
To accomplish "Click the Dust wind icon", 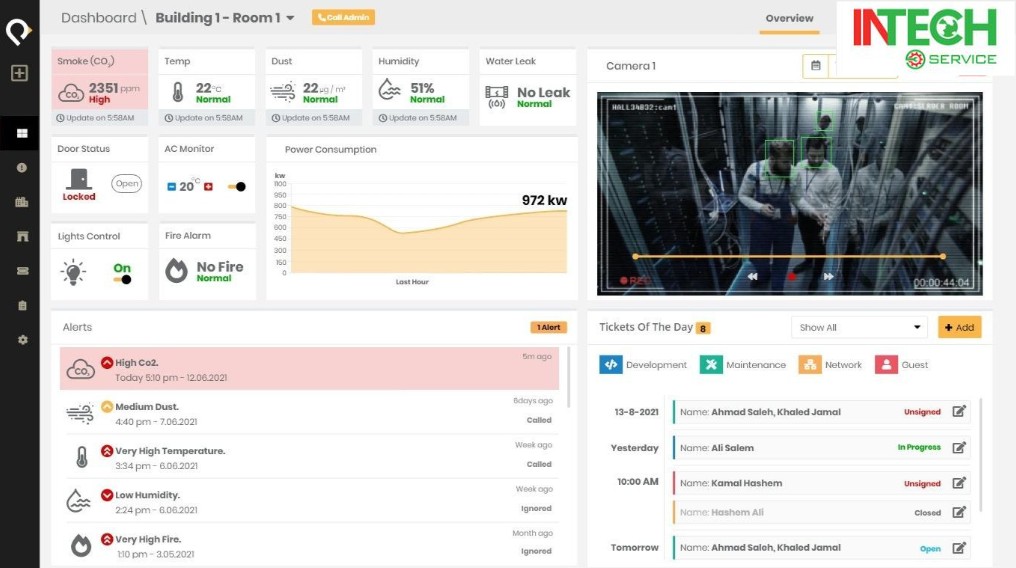I will pos(283,91).
